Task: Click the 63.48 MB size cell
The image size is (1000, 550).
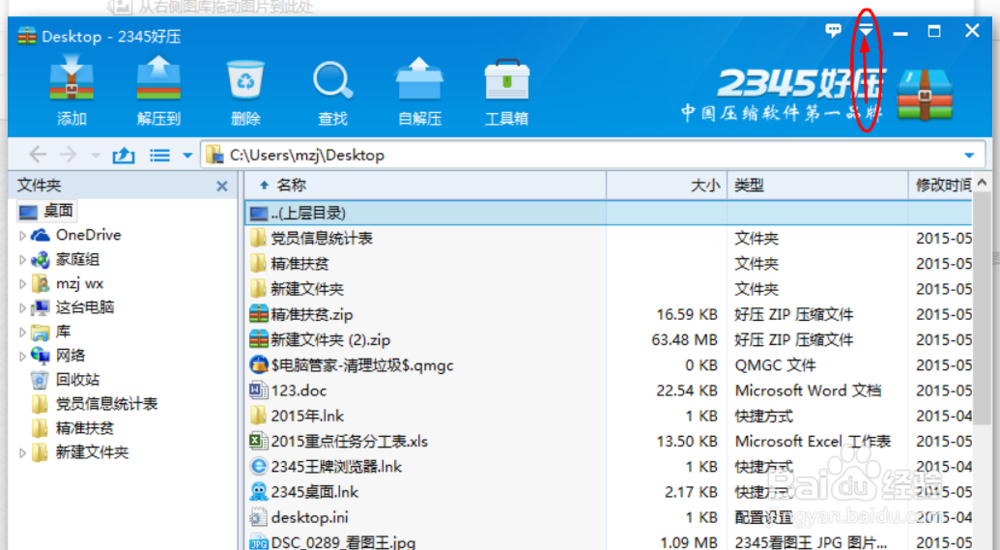Action: click(x=684, y=340)
